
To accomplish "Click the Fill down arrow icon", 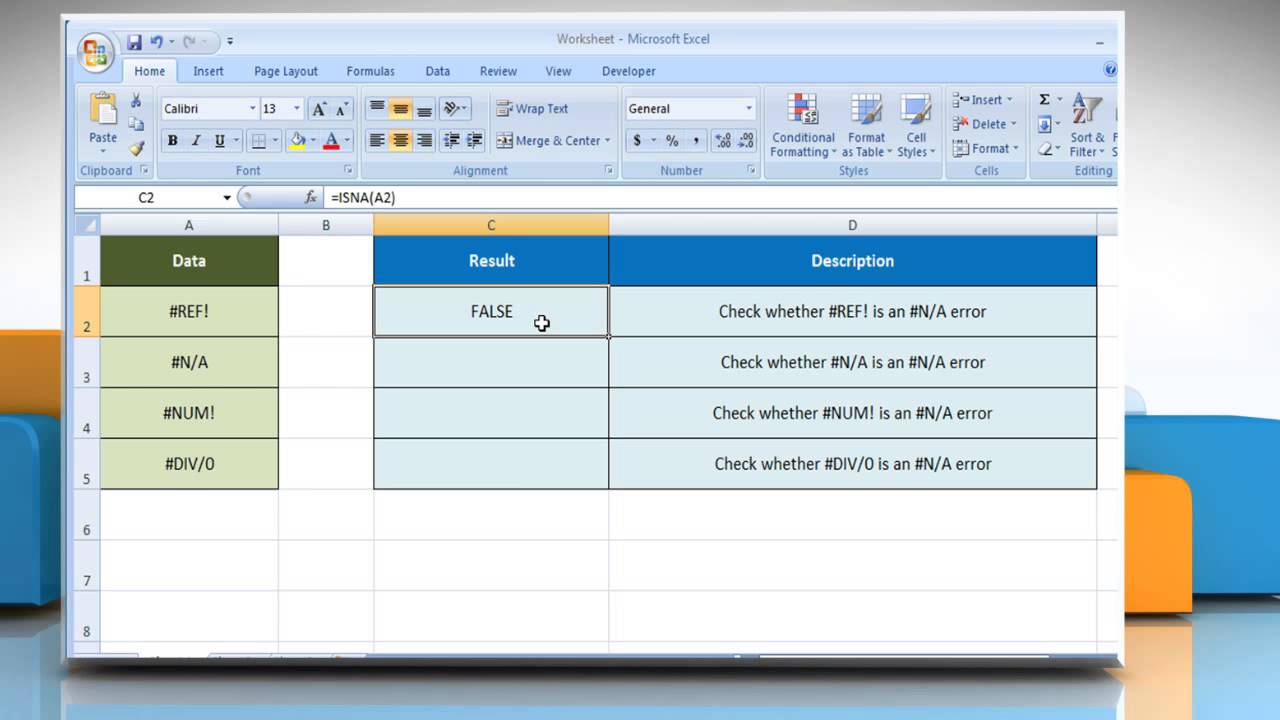I will pos(1044,124).
